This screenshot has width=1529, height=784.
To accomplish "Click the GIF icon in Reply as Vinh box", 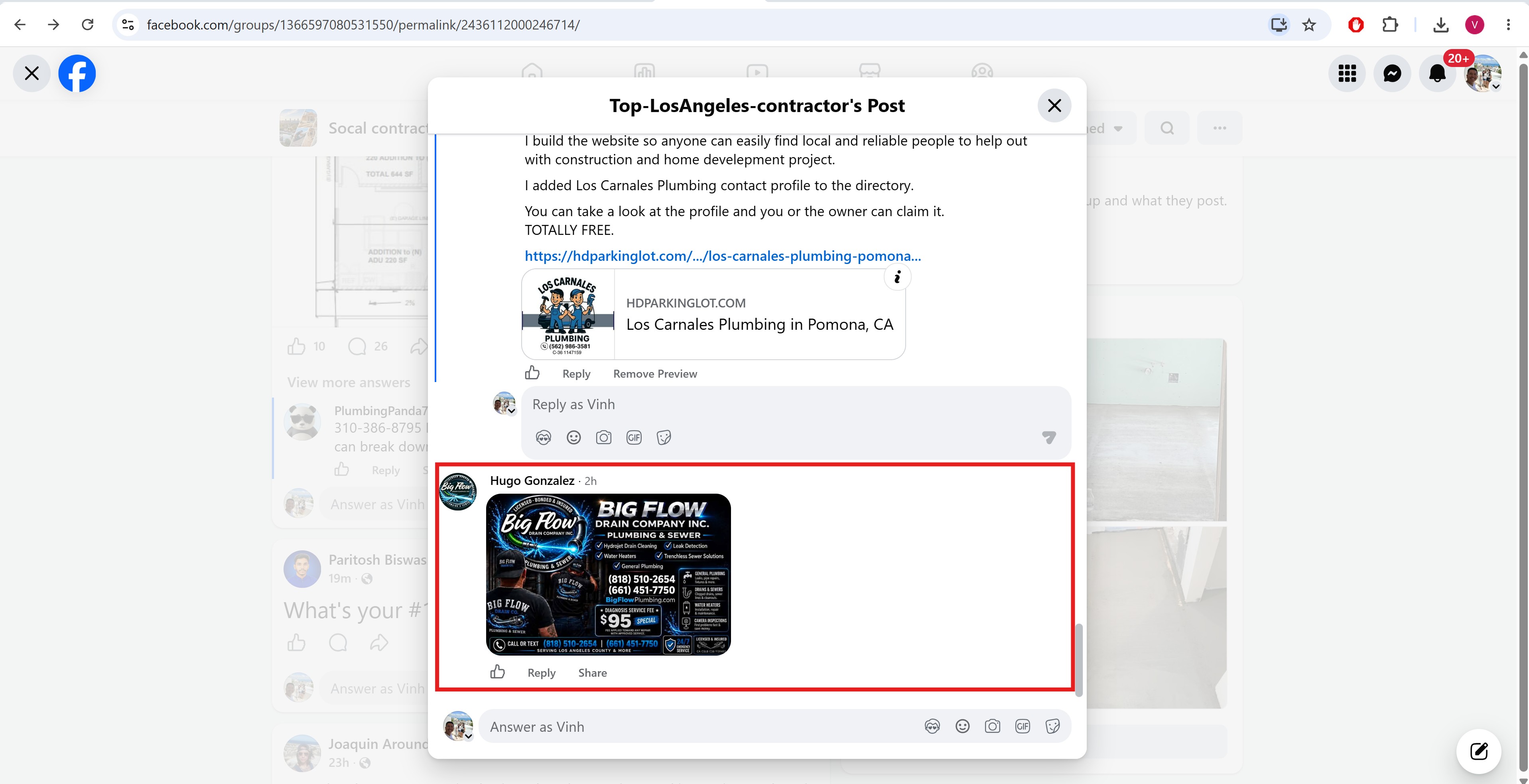I will (x=634, y=438).
